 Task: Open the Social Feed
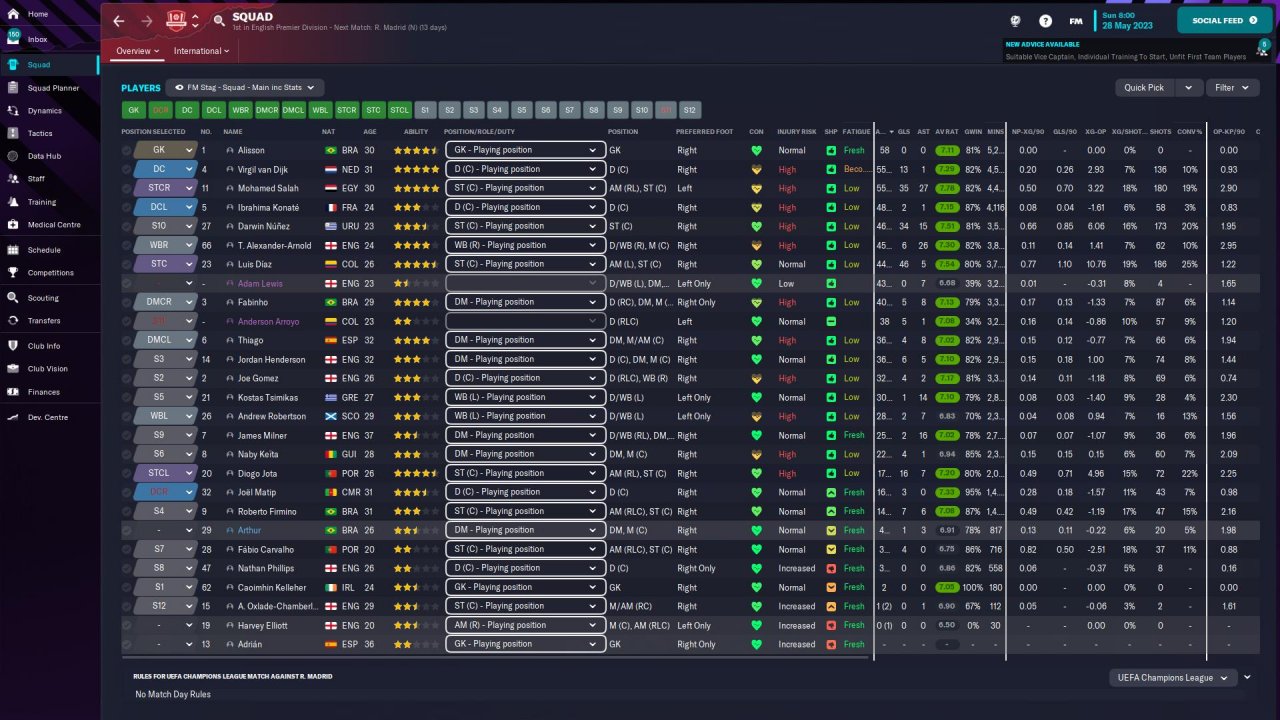1224,20
